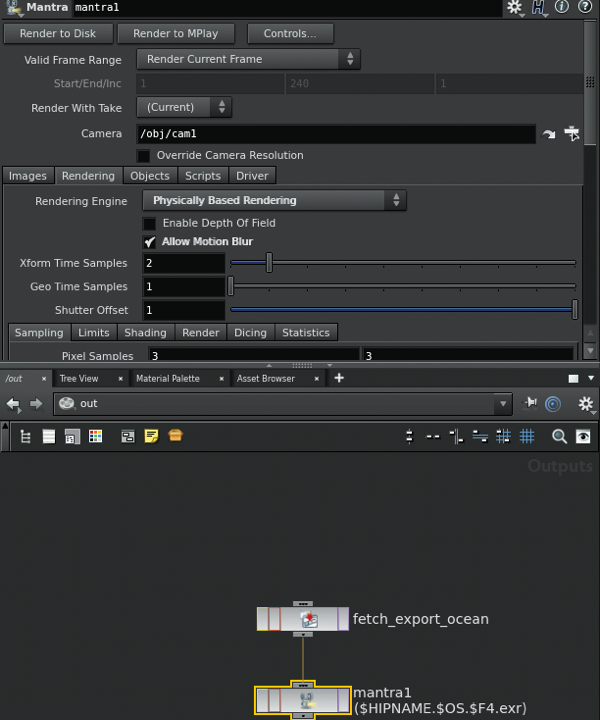Open the network path dropdown arrow
The image size is (600, 720).
(x=503, y=404)
